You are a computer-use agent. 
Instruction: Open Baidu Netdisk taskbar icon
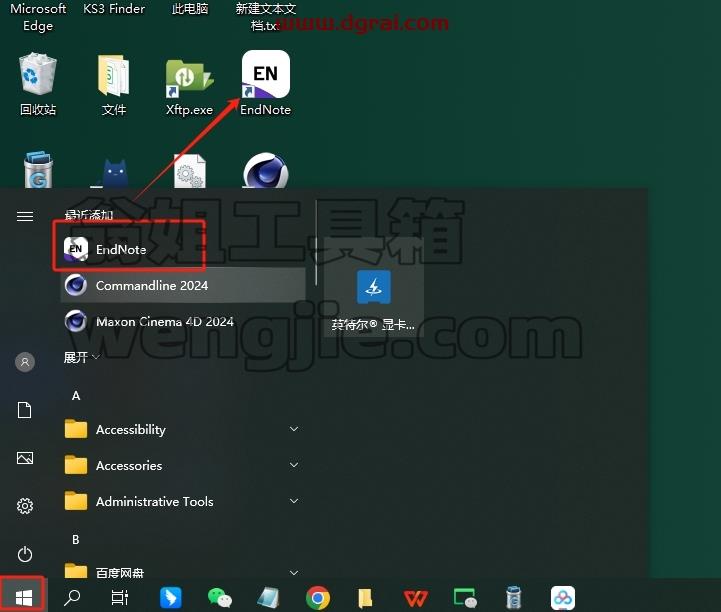(562, 598)
